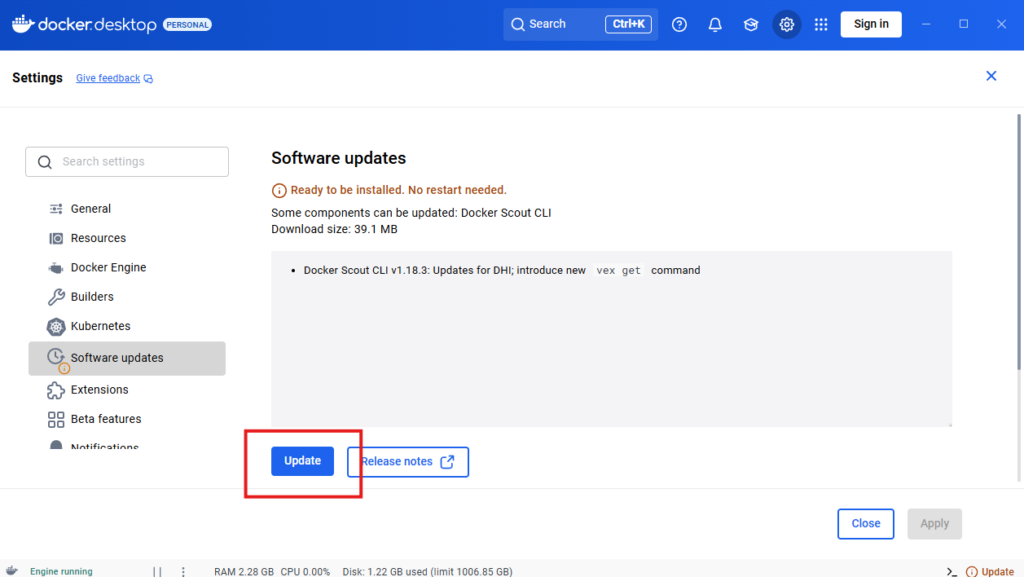Open the Learning center graduation cap icon
1024x577 pixels.
click(x=750, y=24)
